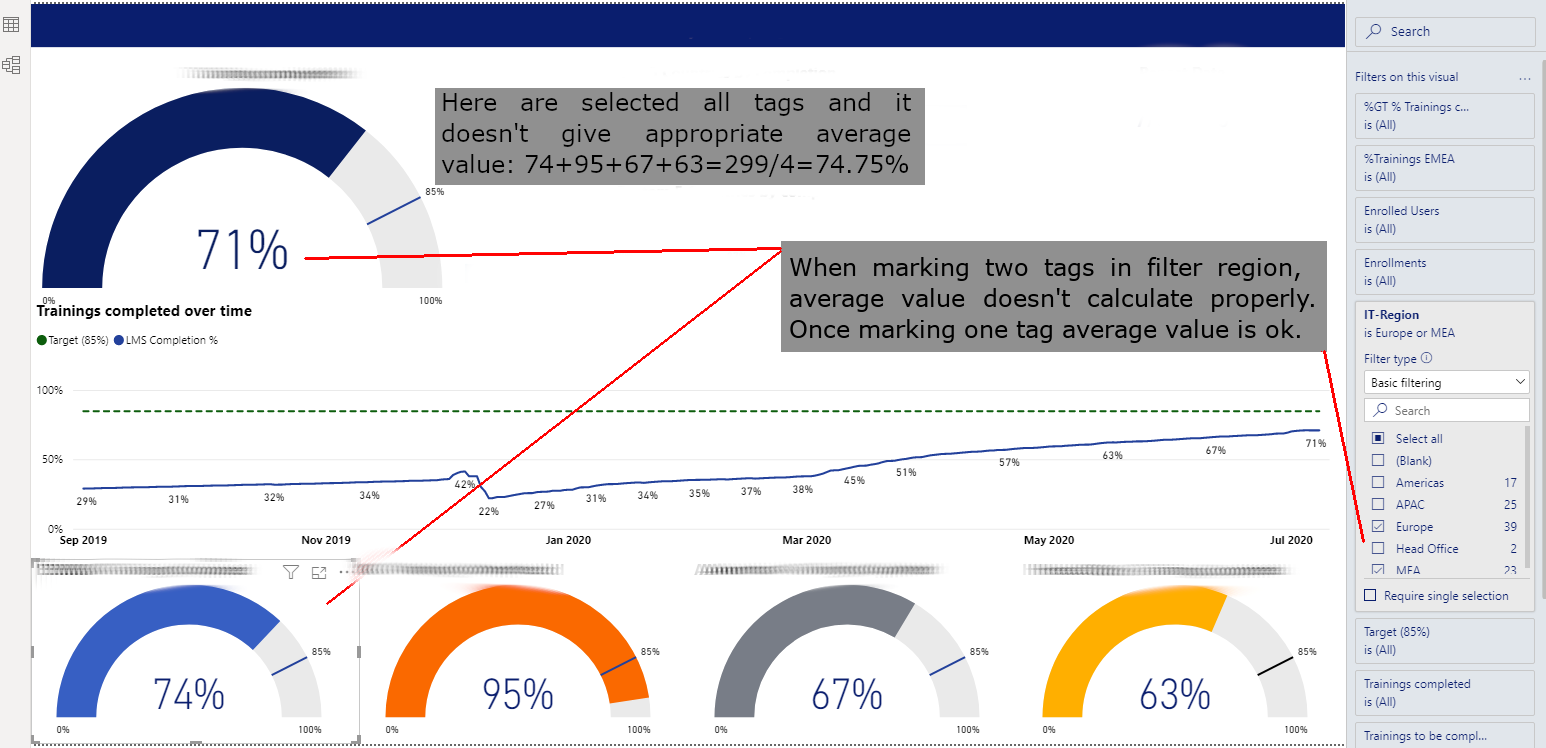The width and height of the screenshot is (1546, 748).
Task: Select the orange 95% gauge
Action: (x=517, y=652)
